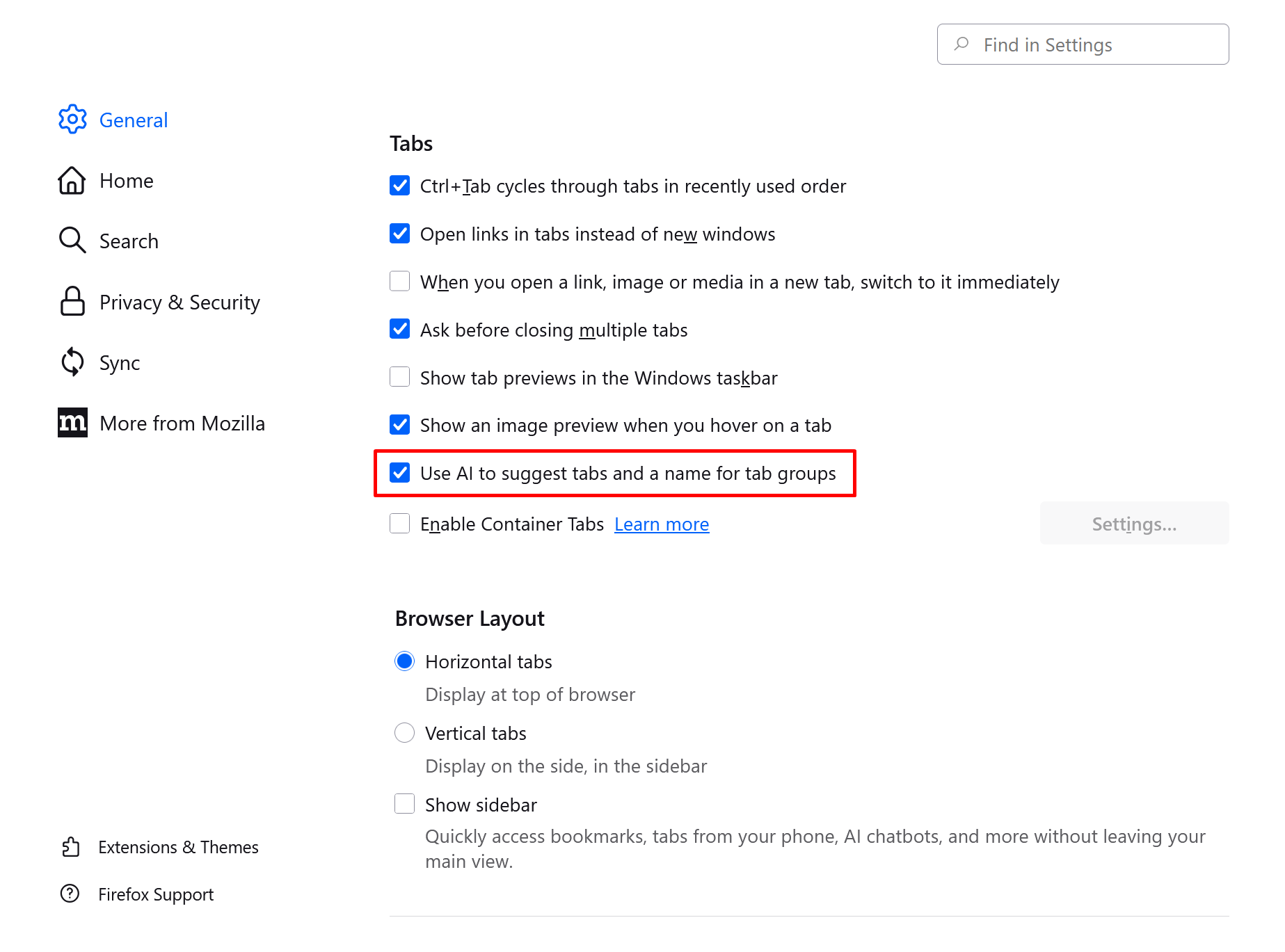Select Horizontal tabs radio button
This screenshot has width=1285, height=952.
click(x=404, y=661)
